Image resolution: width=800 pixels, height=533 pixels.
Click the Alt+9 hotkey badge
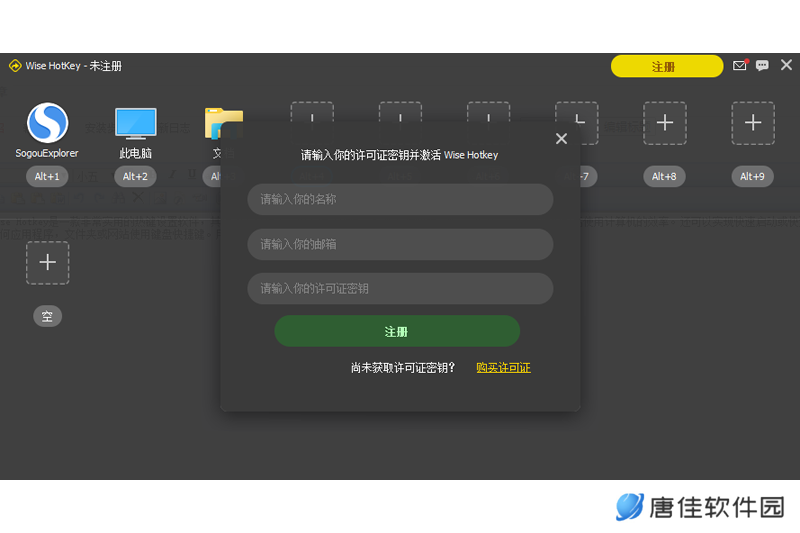(x=753, y=176)
